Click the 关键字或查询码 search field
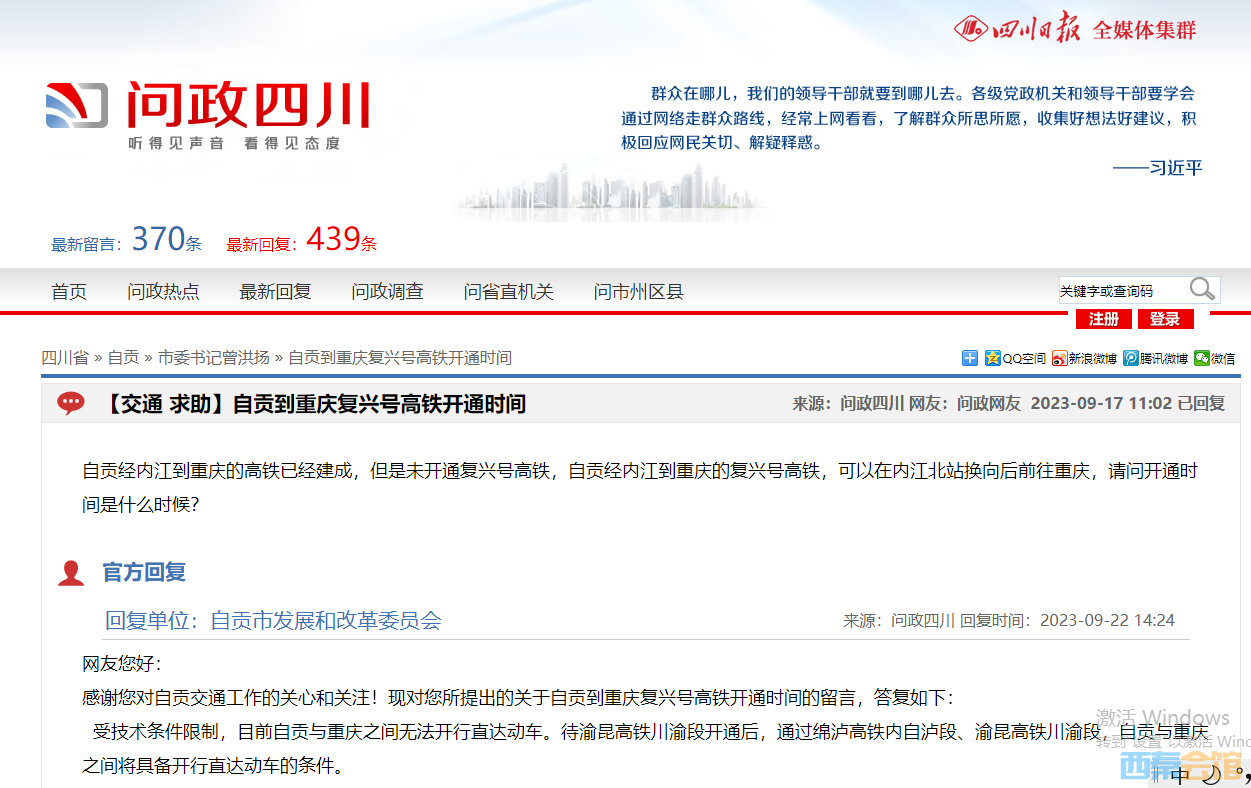1251x788 pixels. pyautogui.click(x=1121, y=291)
